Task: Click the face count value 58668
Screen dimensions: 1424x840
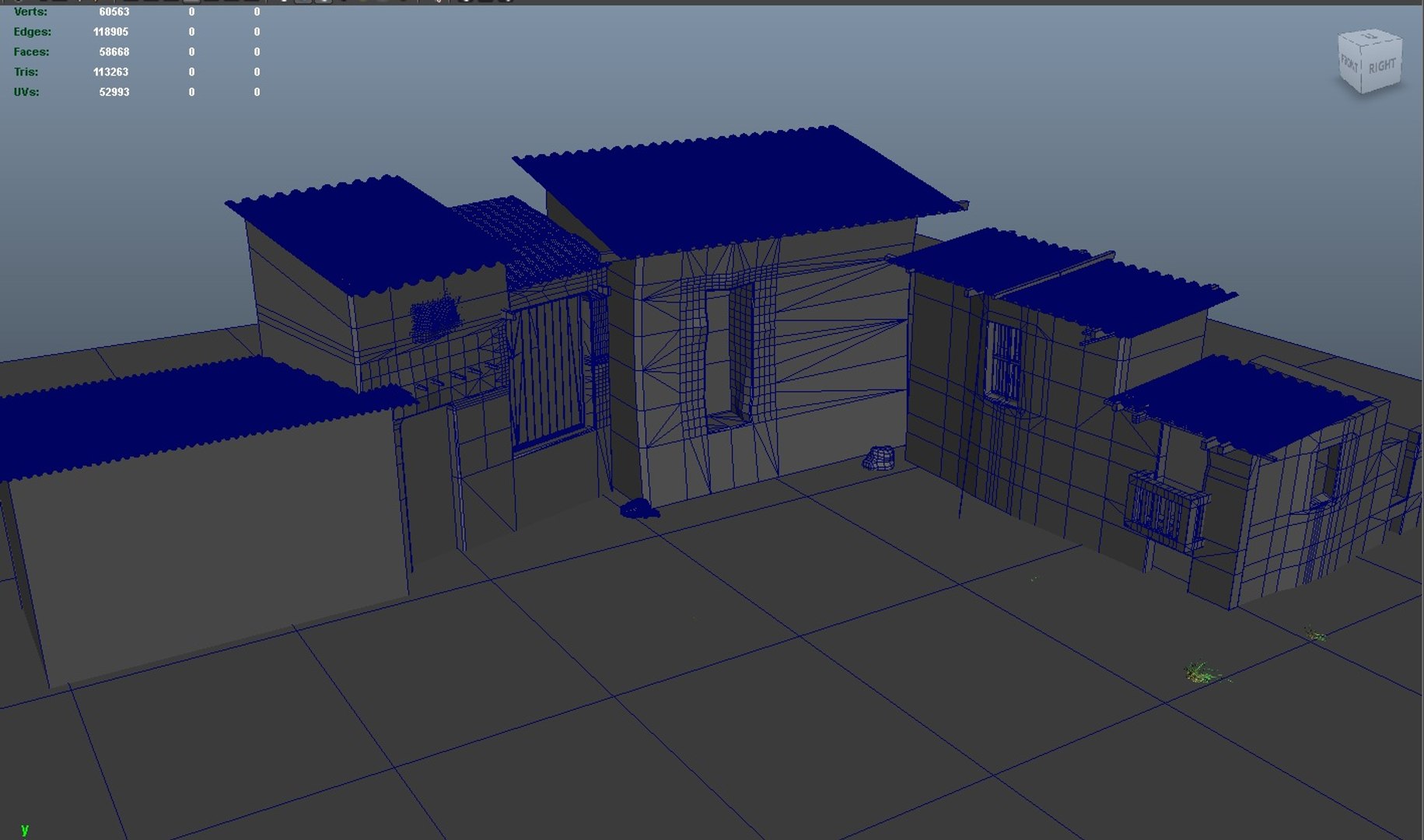Action: click(114, 52)
